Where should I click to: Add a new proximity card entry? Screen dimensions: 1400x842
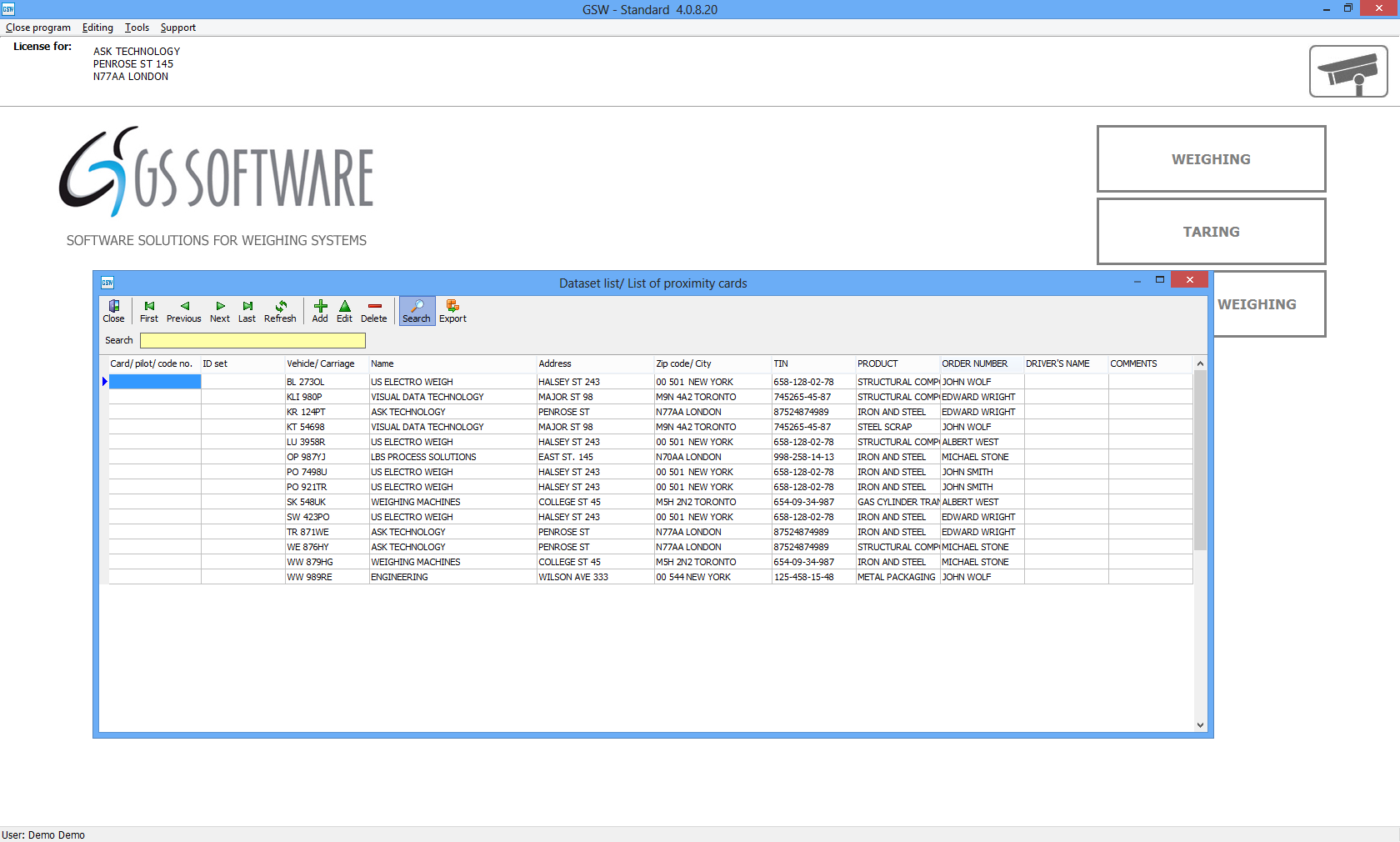click(320, 311)
